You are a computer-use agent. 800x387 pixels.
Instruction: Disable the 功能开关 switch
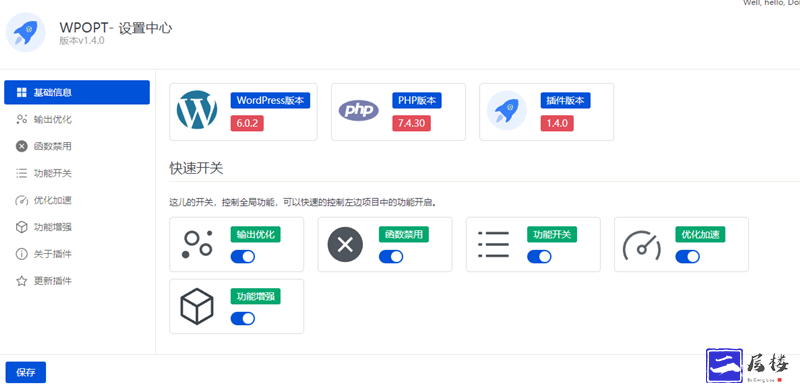point(539,256)
